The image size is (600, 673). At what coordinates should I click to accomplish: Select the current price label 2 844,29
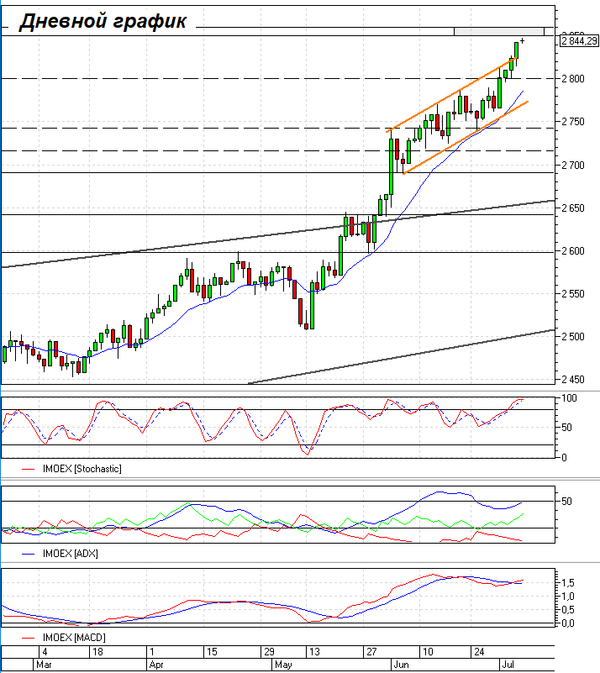tap(579, 41)
